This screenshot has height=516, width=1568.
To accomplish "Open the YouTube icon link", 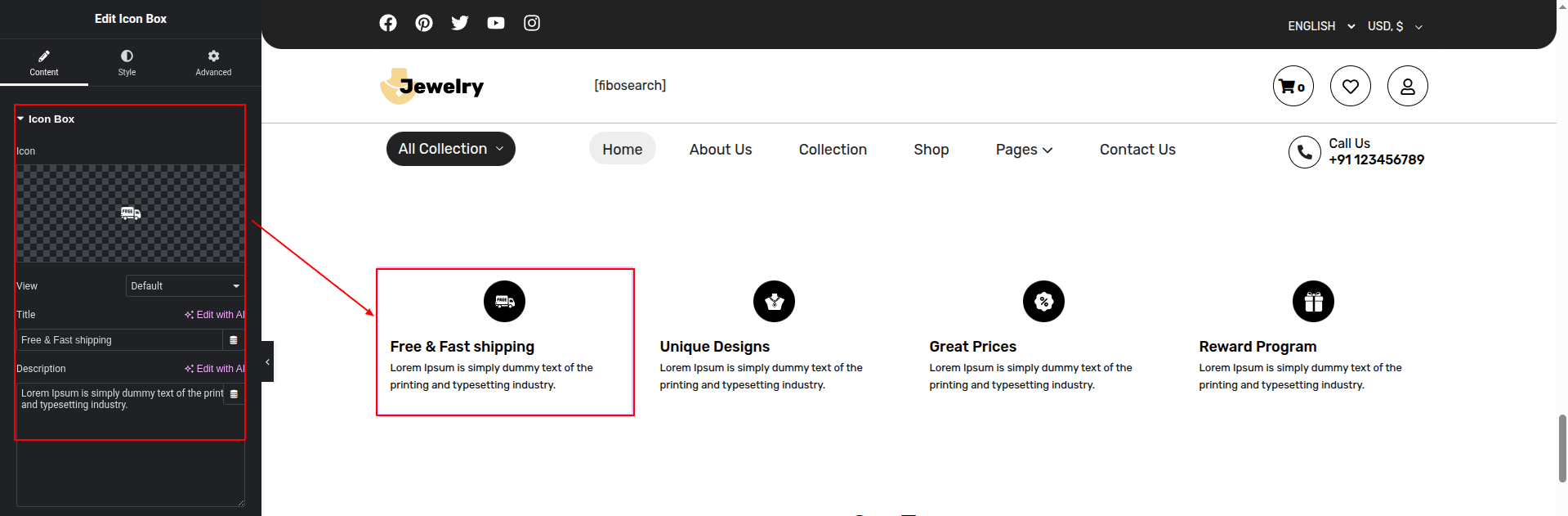I will [x=496, y=23].
